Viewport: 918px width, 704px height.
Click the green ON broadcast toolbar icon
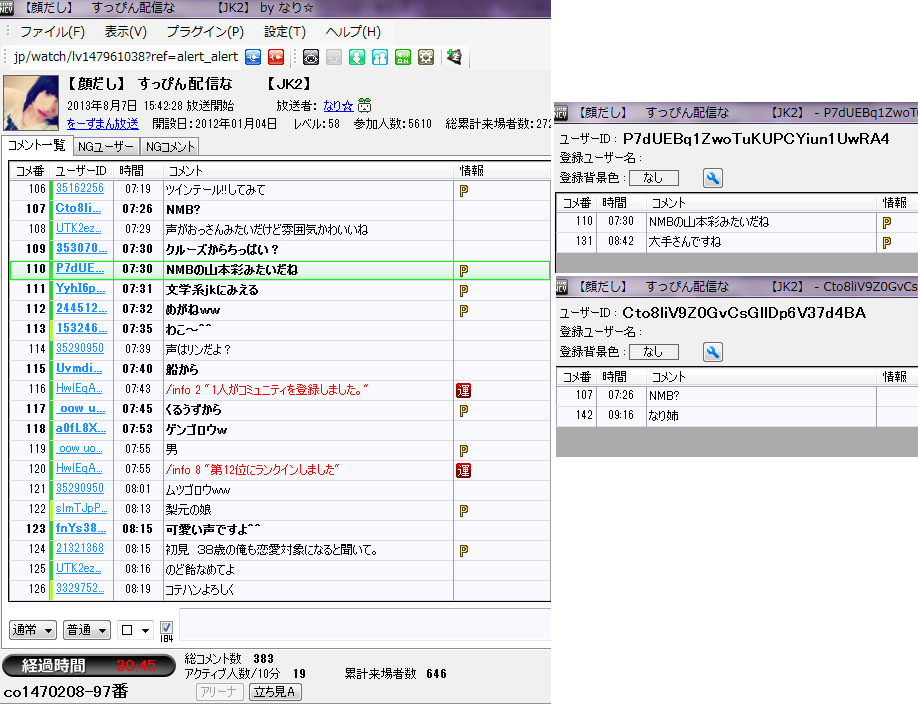[403, 57]
